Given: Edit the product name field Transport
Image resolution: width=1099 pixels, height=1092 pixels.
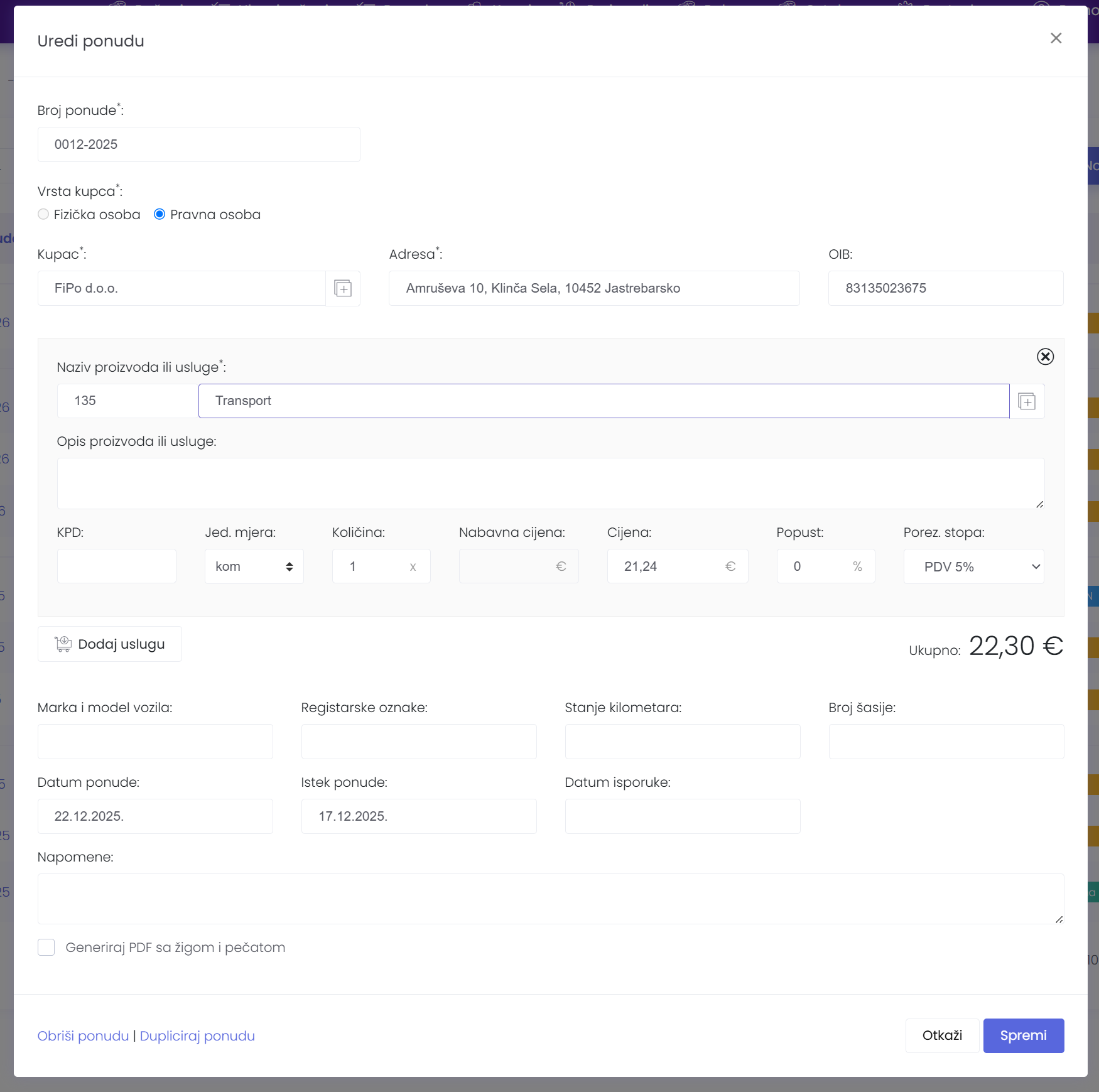Looking at the screenshot, I should [x=604, y=401].
